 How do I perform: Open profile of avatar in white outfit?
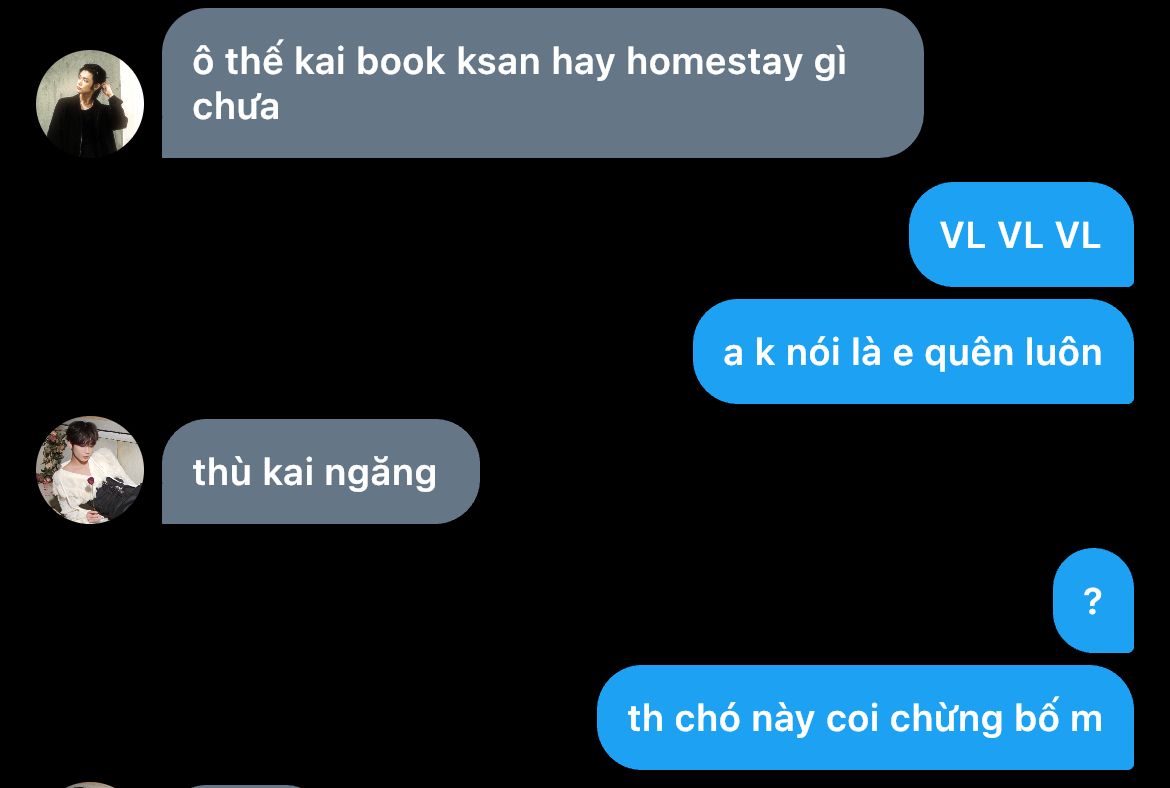click(x=90, y=470)
